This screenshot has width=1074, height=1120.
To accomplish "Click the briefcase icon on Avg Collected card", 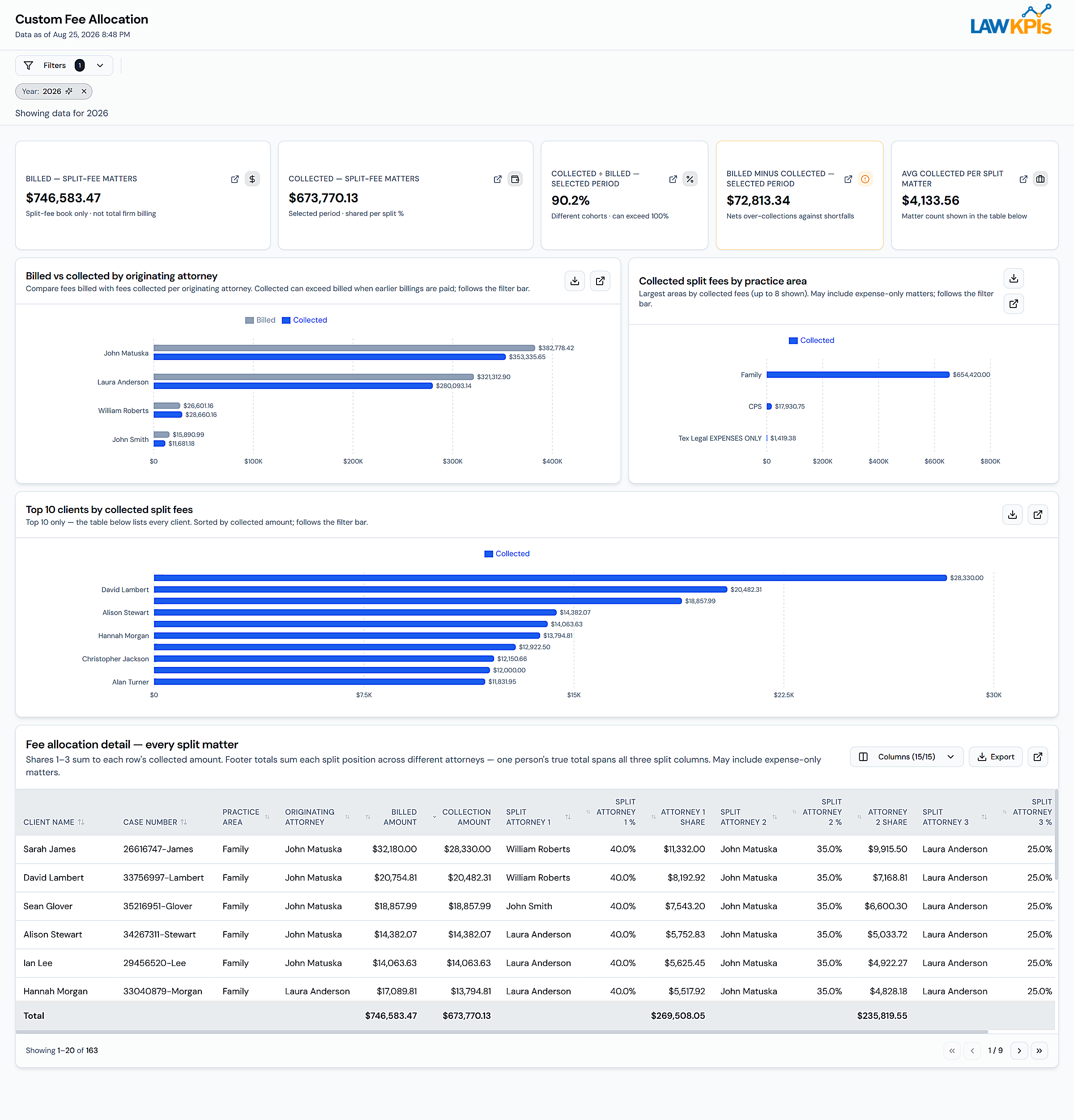I will click(1040, 179).
